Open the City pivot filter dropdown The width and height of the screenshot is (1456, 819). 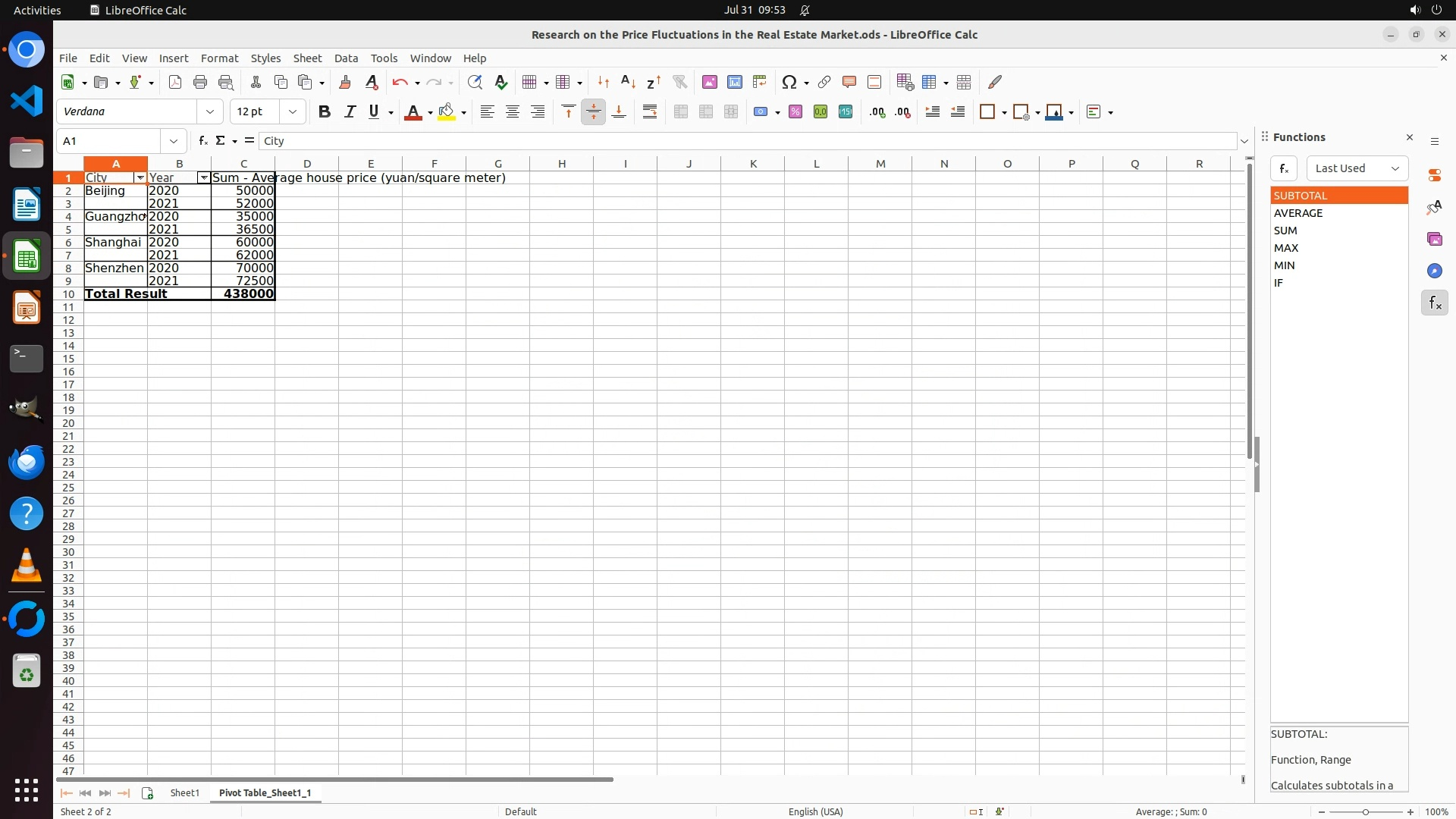pos(140,177)
